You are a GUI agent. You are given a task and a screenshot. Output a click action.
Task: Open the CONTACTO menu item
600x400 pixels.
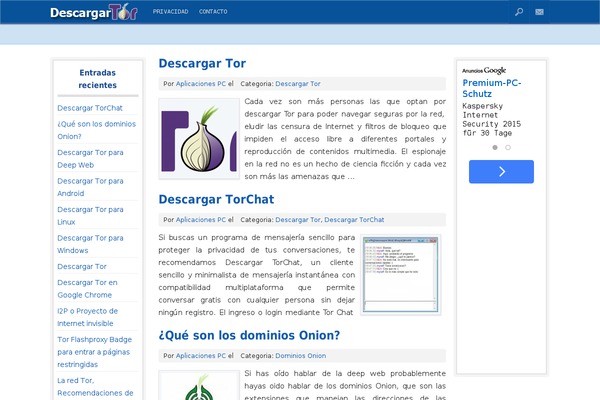(x=213, y=12)
